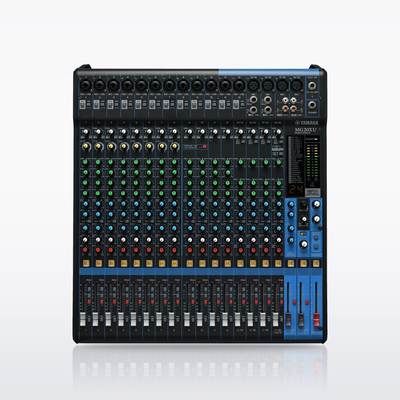Adjust the second white phones level knob

pyautogui.click(x=316, y=219)
